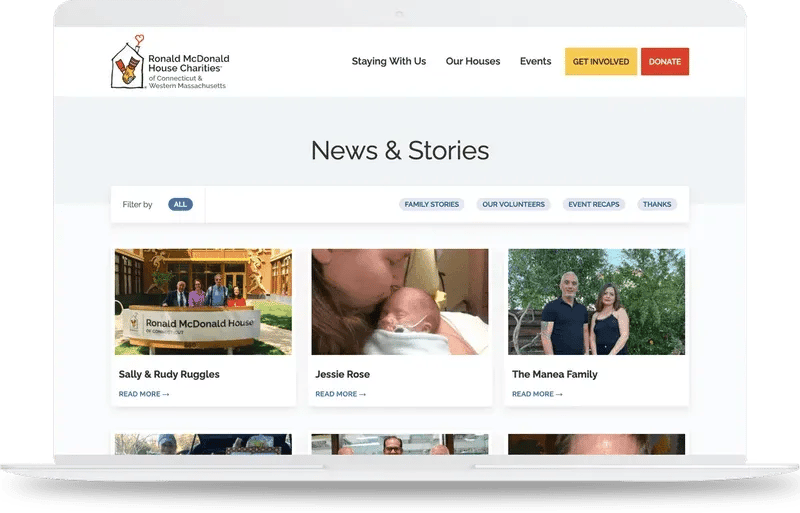Read more about Sally & Rudy Ruggles
Image resolution: width=800 pixels, height=513 pixels.
(144, 394)
